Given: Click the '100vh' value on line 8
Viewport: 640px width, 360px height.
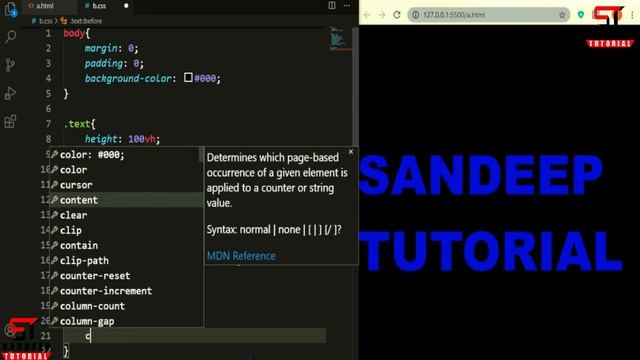Looking at the screenshot, I should pyautogui.click(x=142, y=139).
